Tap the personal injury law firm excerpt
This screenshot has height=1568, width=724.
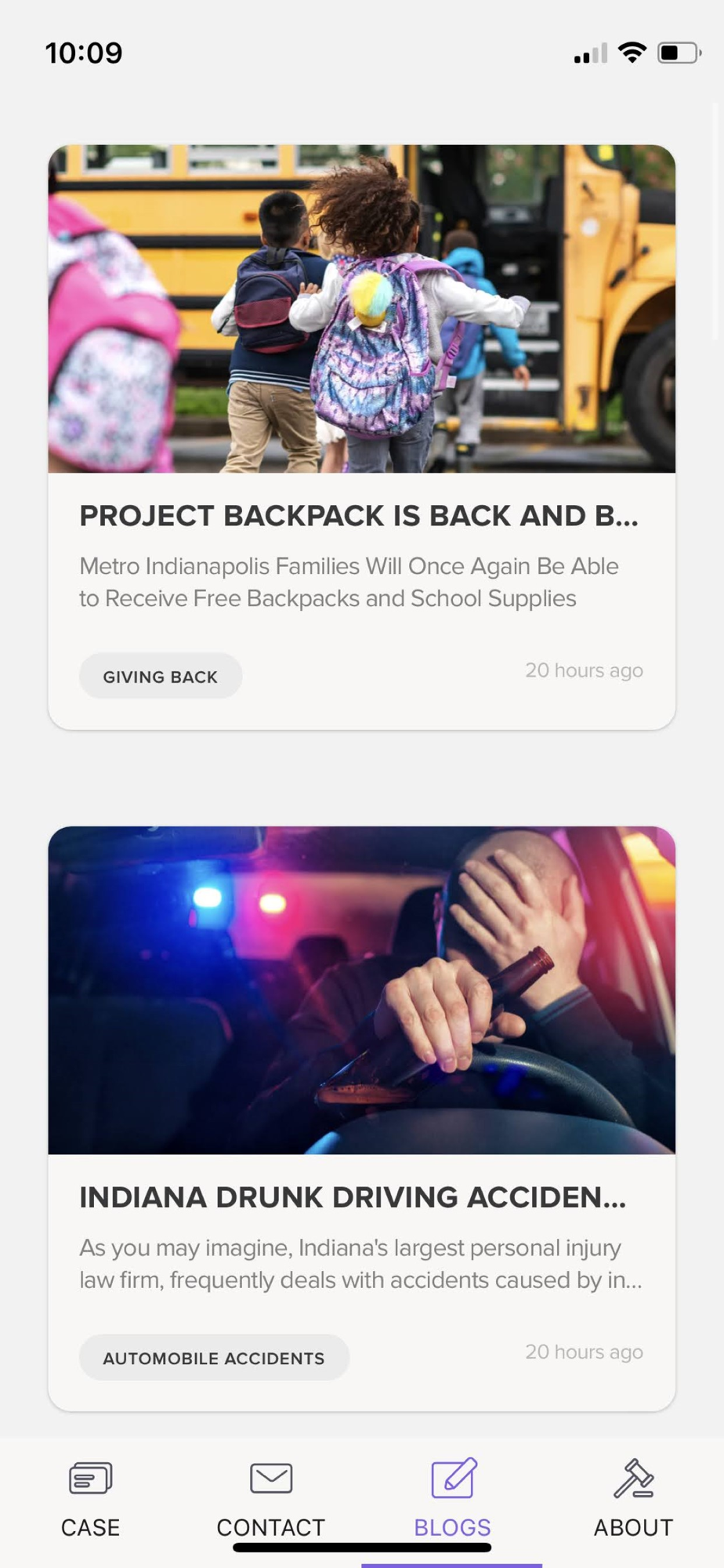coord(361,1264)
